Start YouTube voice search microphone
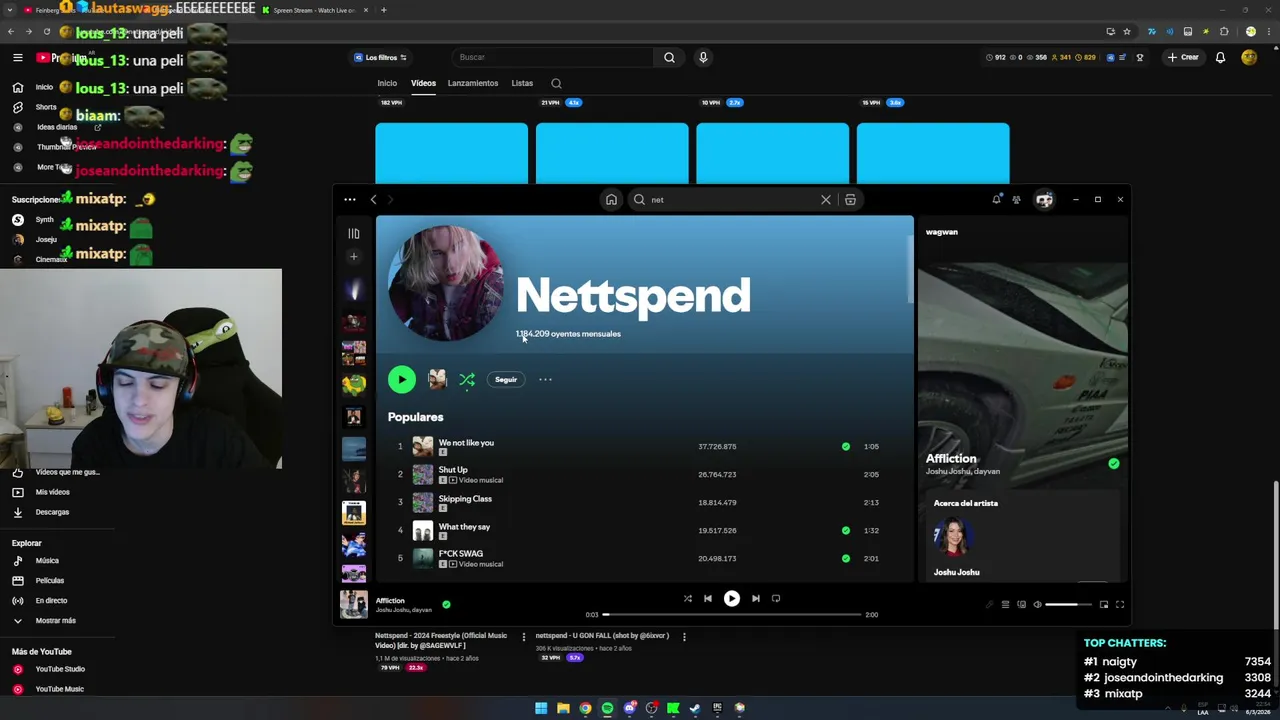 [703, 57]
